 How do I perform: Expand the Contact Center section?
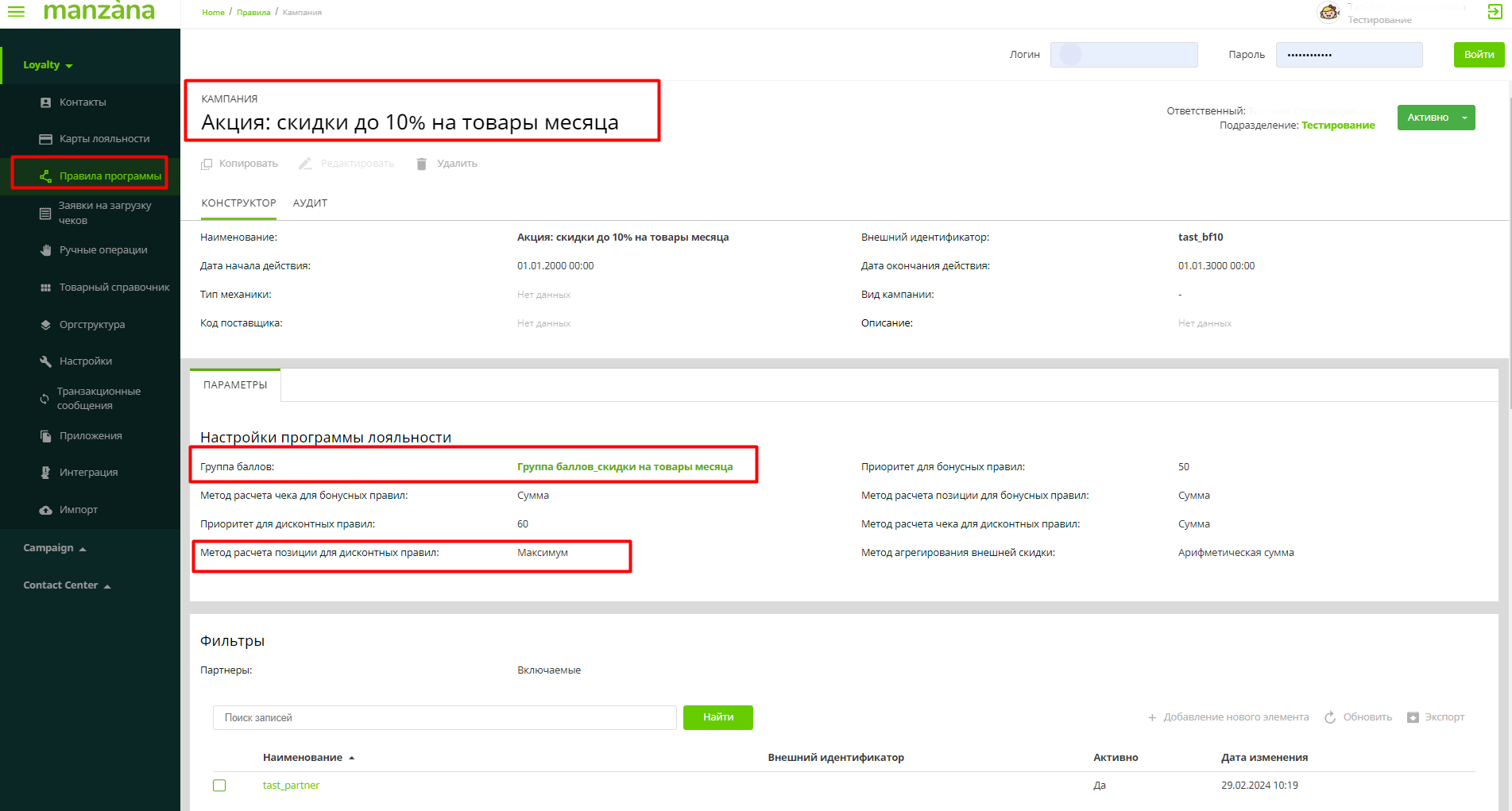[x=67, y=585]
